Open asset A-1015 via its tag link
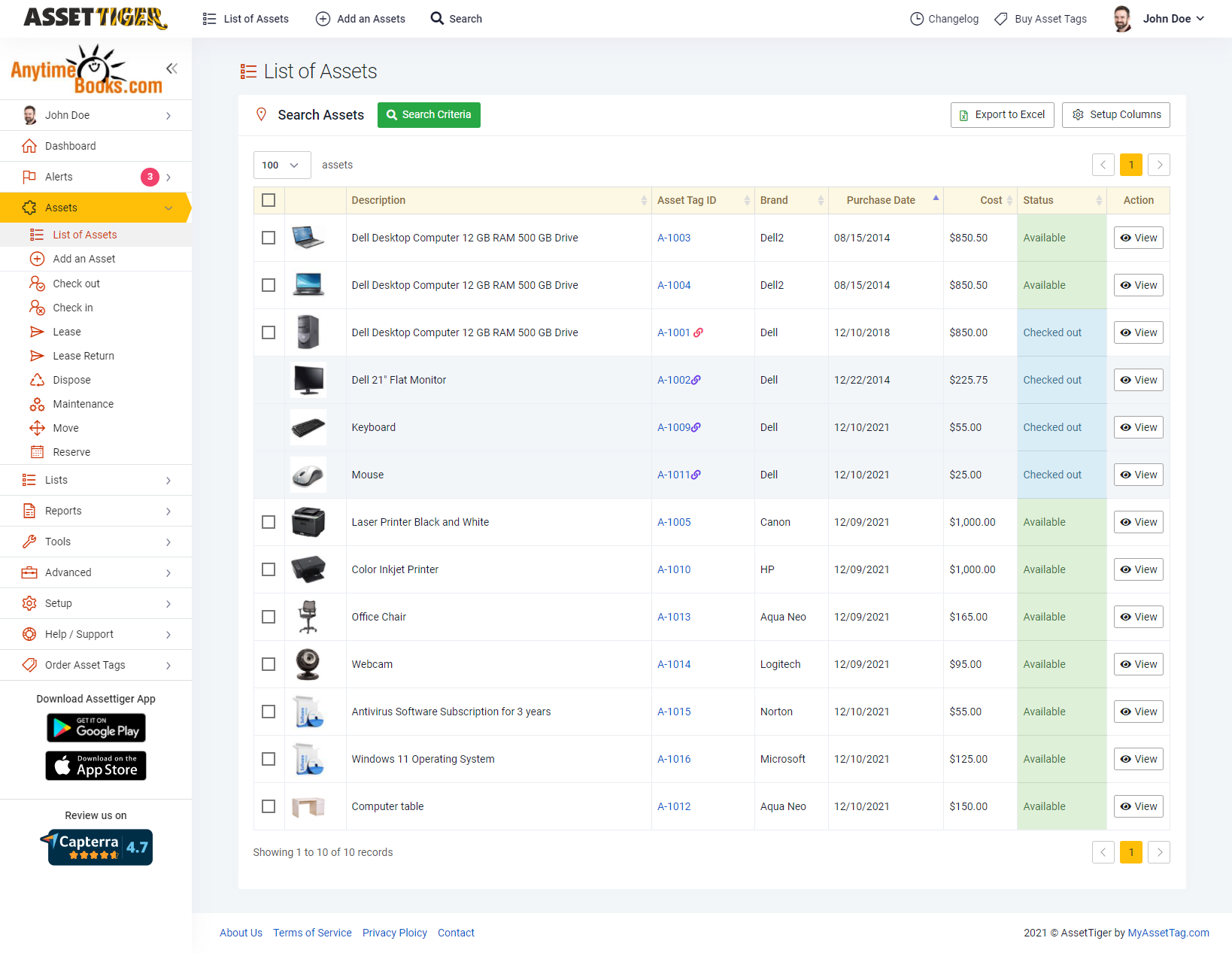This screenshot has height=953, width=1232. click(x=674, y=711)
